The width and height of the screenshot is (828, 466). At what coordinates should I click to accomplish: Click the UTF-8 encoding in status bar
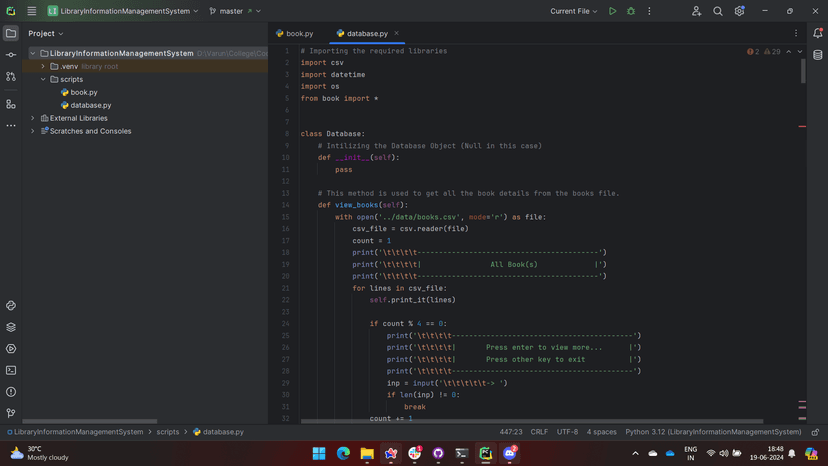coord(567,432)
